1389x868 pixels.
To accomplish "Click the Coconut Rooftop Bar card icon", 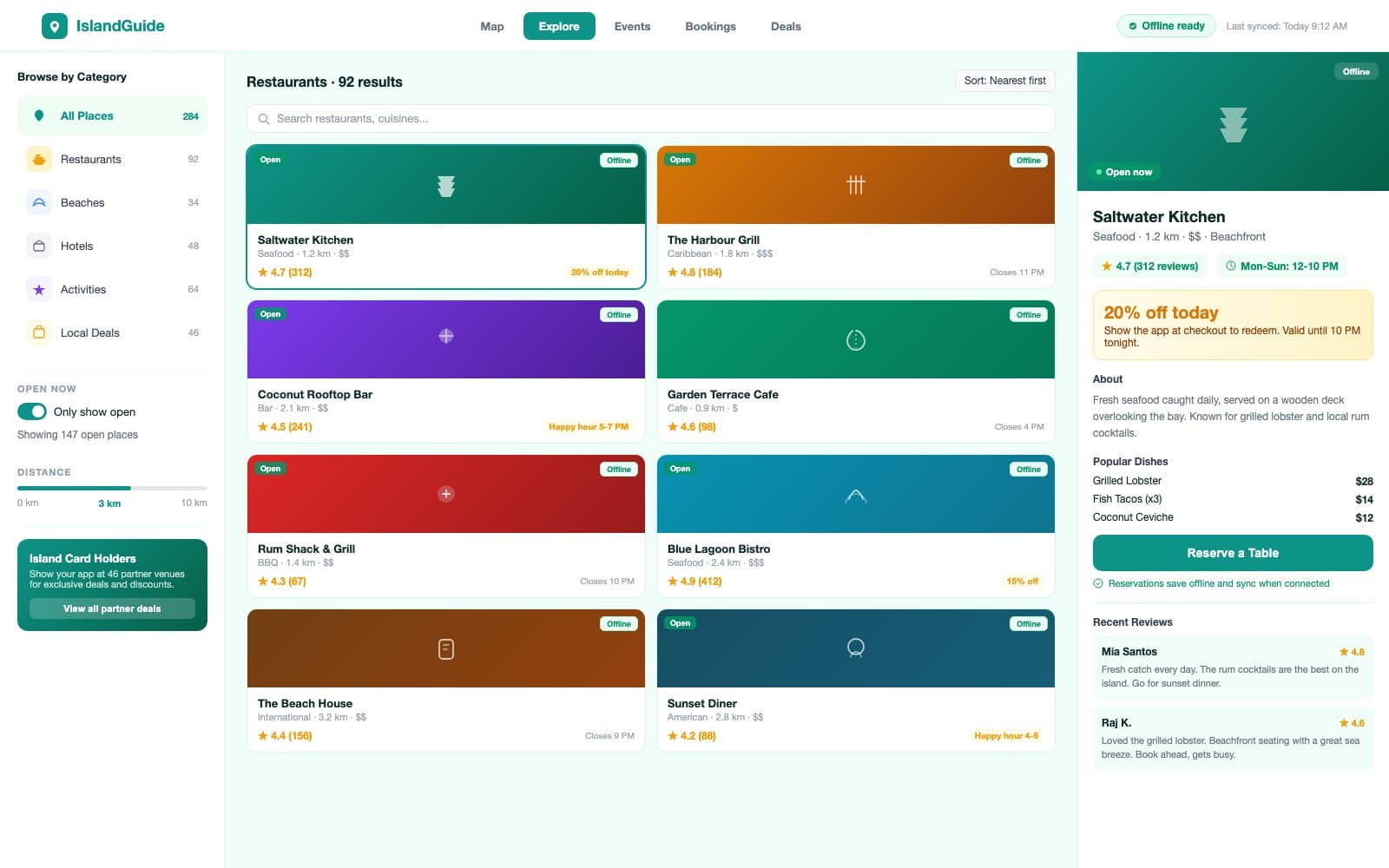I will click(x=446, y=336).
